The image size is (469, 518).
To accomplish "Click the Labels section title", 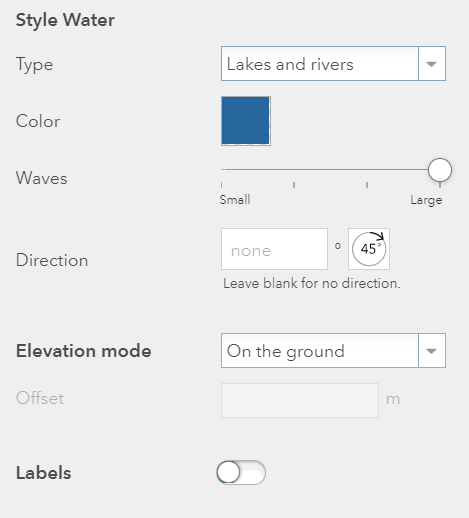I will pyautogui.click(x=44, y=473).
